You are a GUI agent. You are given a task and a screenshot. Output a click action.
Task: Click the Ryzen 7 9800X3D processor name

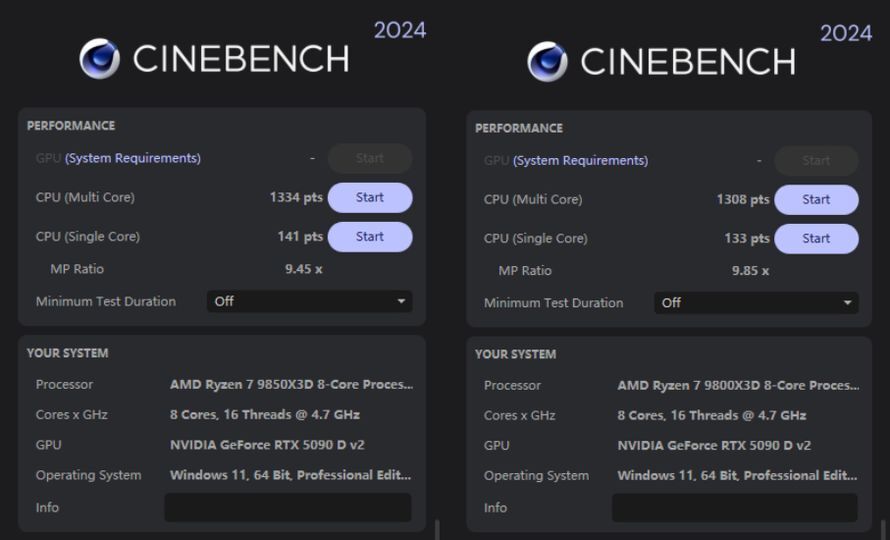point(738,386)
